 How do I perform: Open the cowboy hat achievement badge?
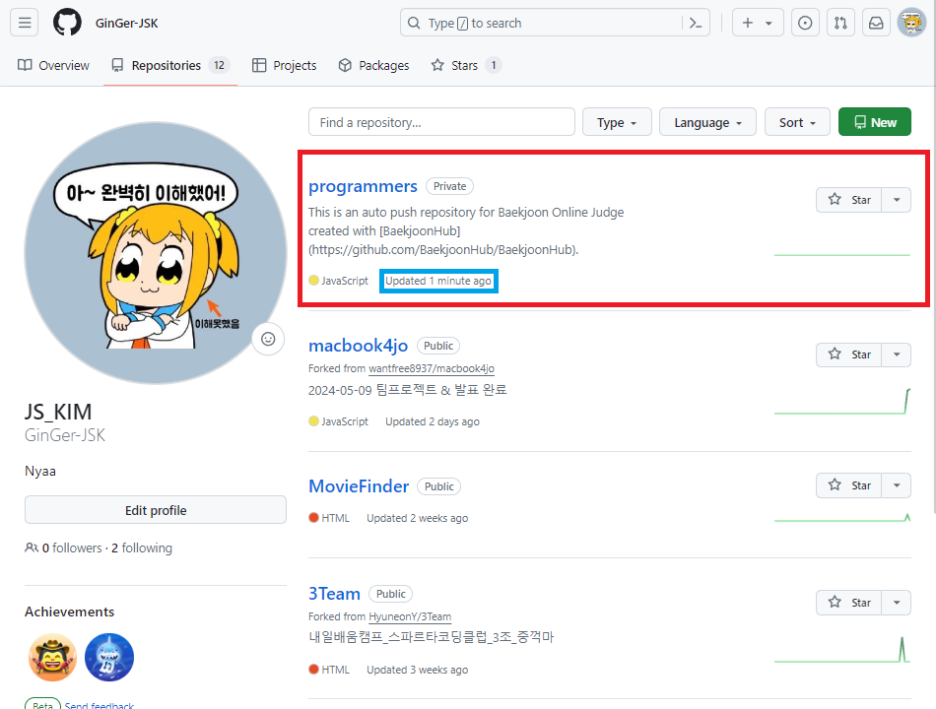point(53,657)
